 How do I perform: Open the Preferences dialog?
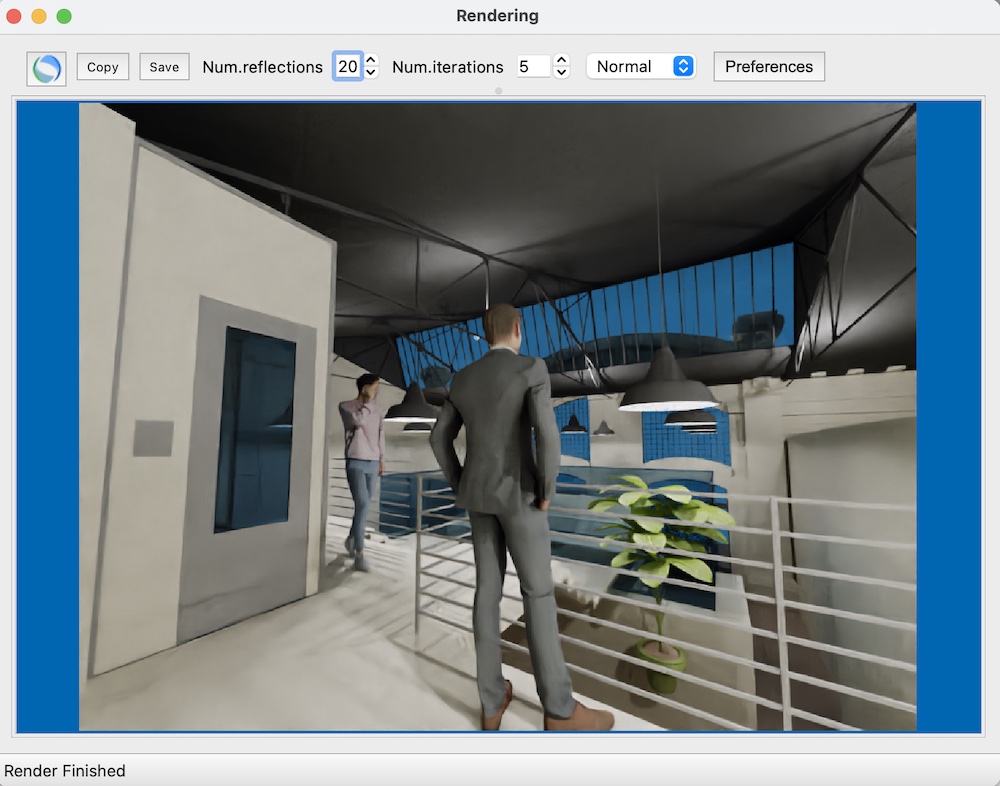coord(768,67)
